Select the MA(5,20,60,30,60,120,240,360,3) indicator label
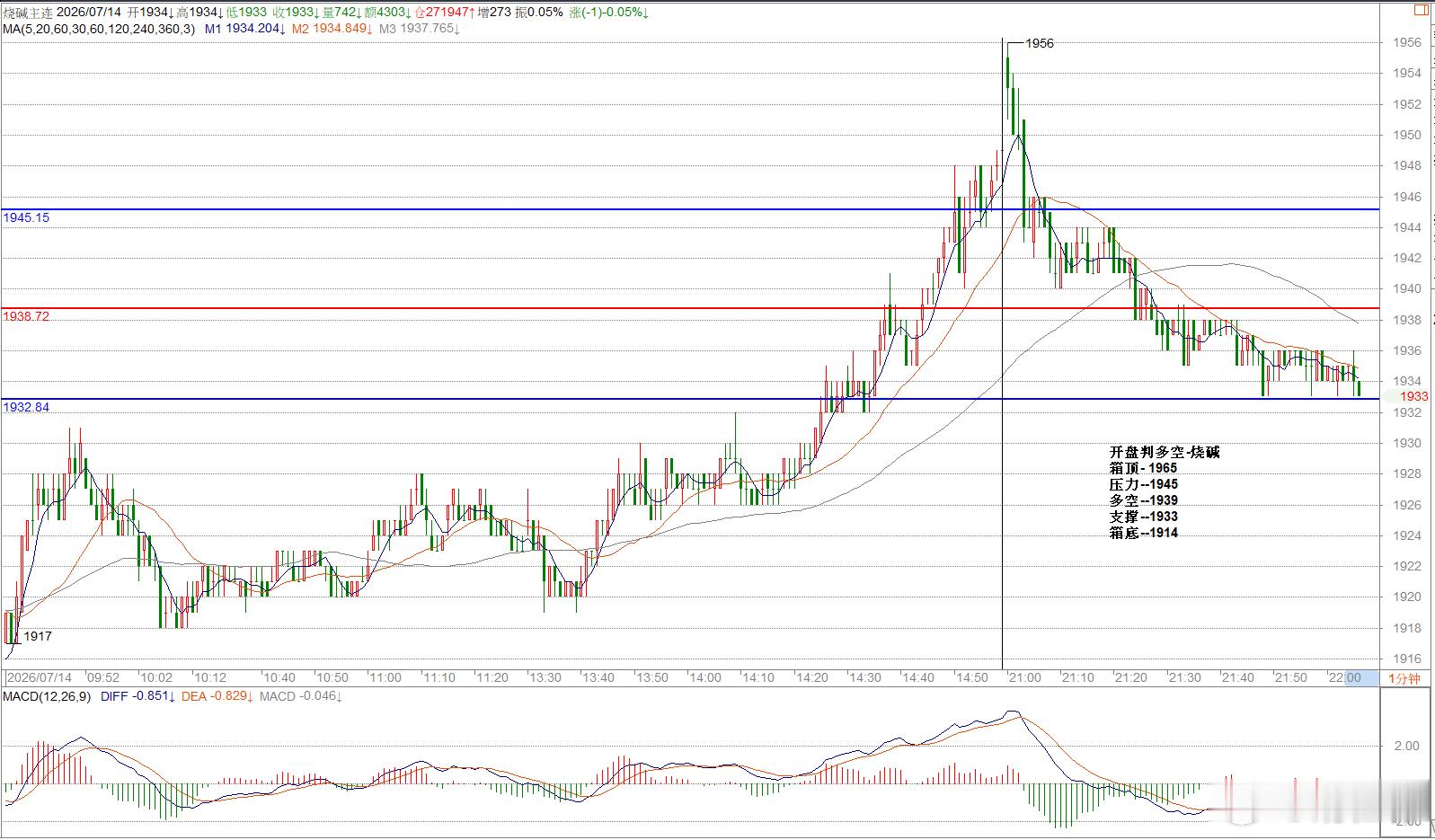This screenshot has height=840, width=1435. (99, 29)
